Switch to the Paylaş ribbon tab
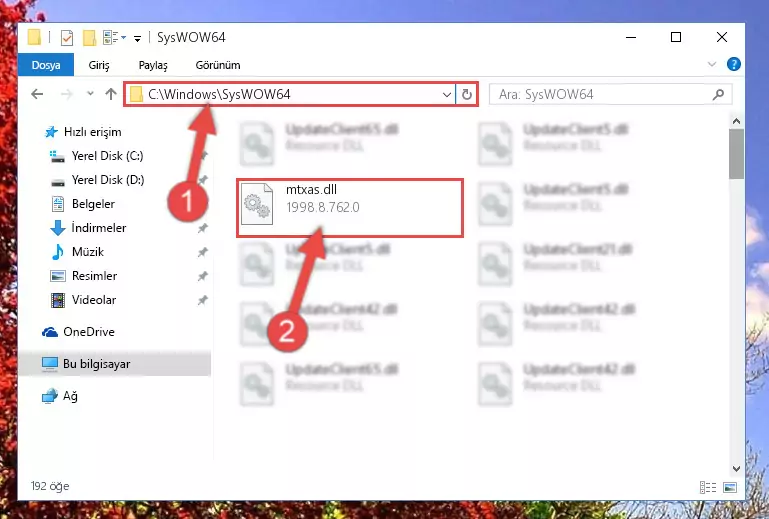The width and height of the screenshot is (769, 519). 153,65
